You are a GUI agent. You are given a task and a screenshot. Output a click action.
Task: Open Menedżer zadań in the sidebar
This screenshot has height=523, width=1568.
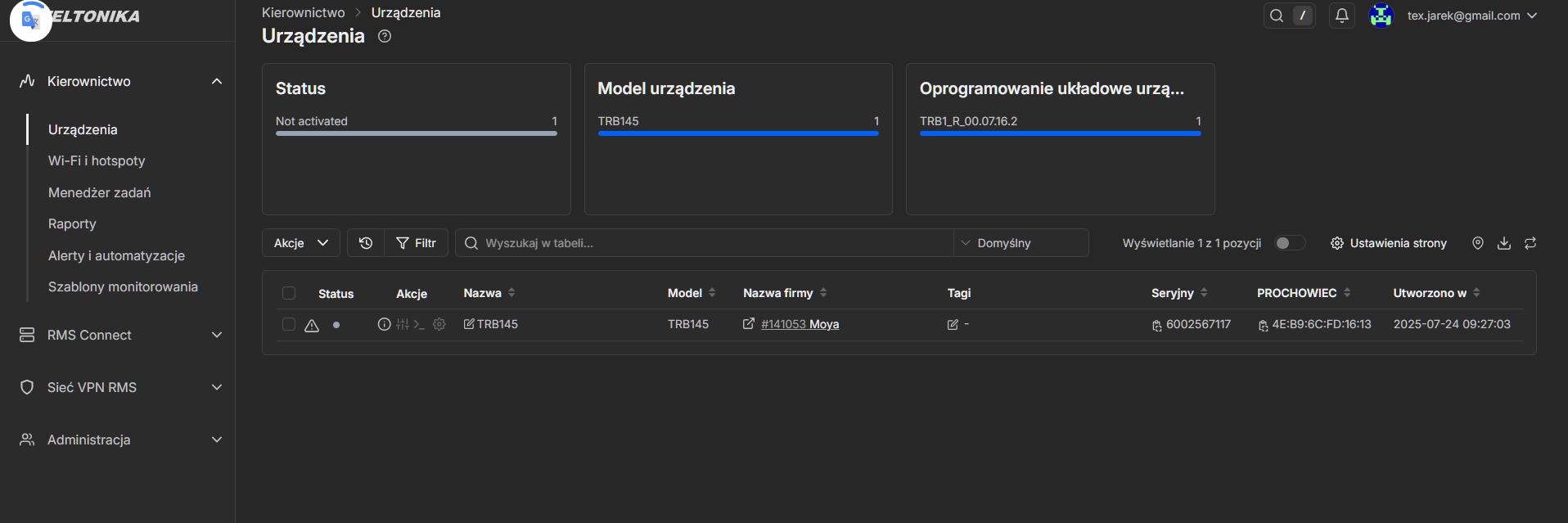(100, 192)
